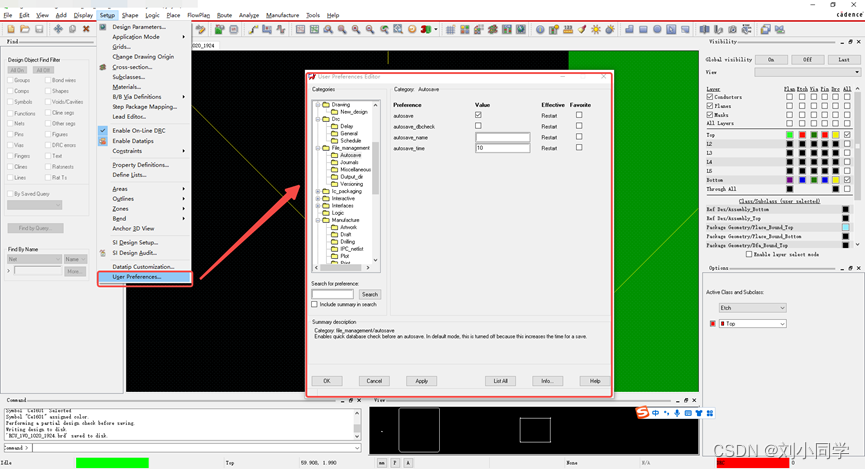Click the autosave_time value field

(x=502, y=148)
